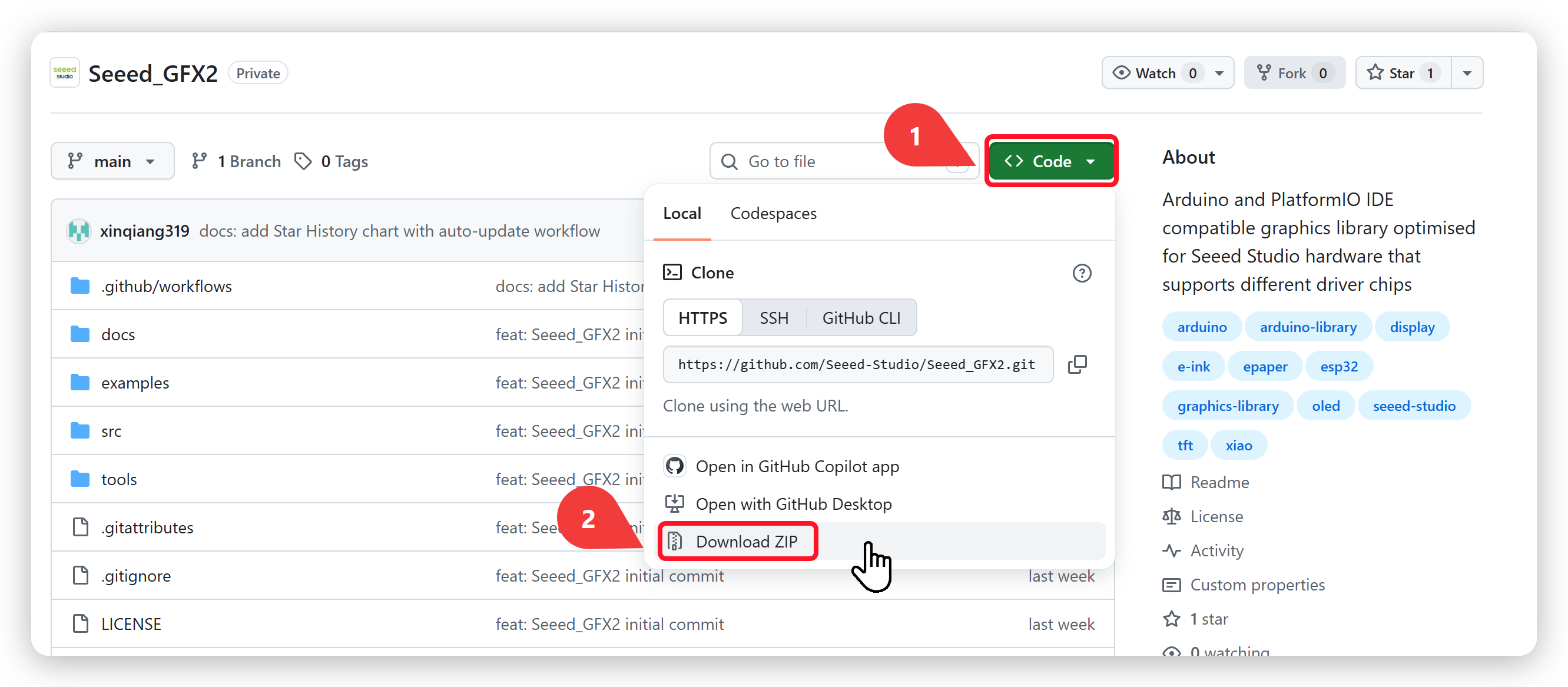This screenshot has width=1568, height=687.
Task: Switch to the Local tab
Action: click(x=682, y=214)
